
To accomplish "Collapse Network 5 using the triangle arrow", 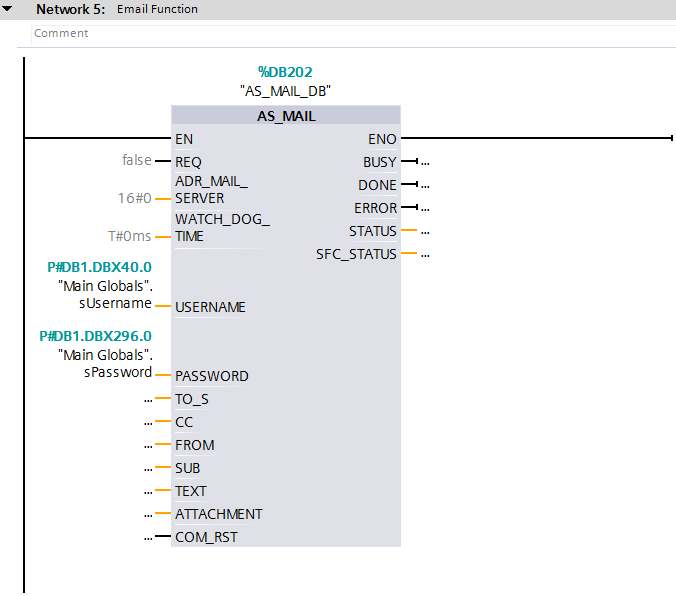I will (x=8, y=9).
